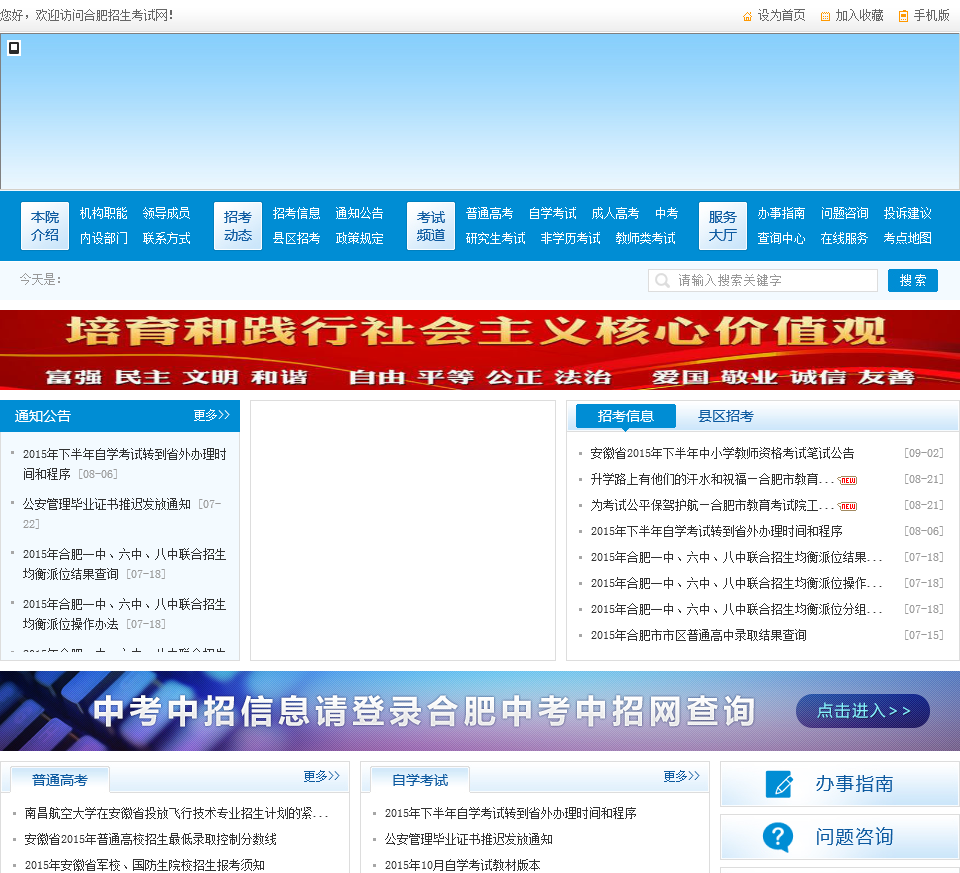Open 为考试公平保驾护航 article
960x873 pixels.
pos(712,506)
